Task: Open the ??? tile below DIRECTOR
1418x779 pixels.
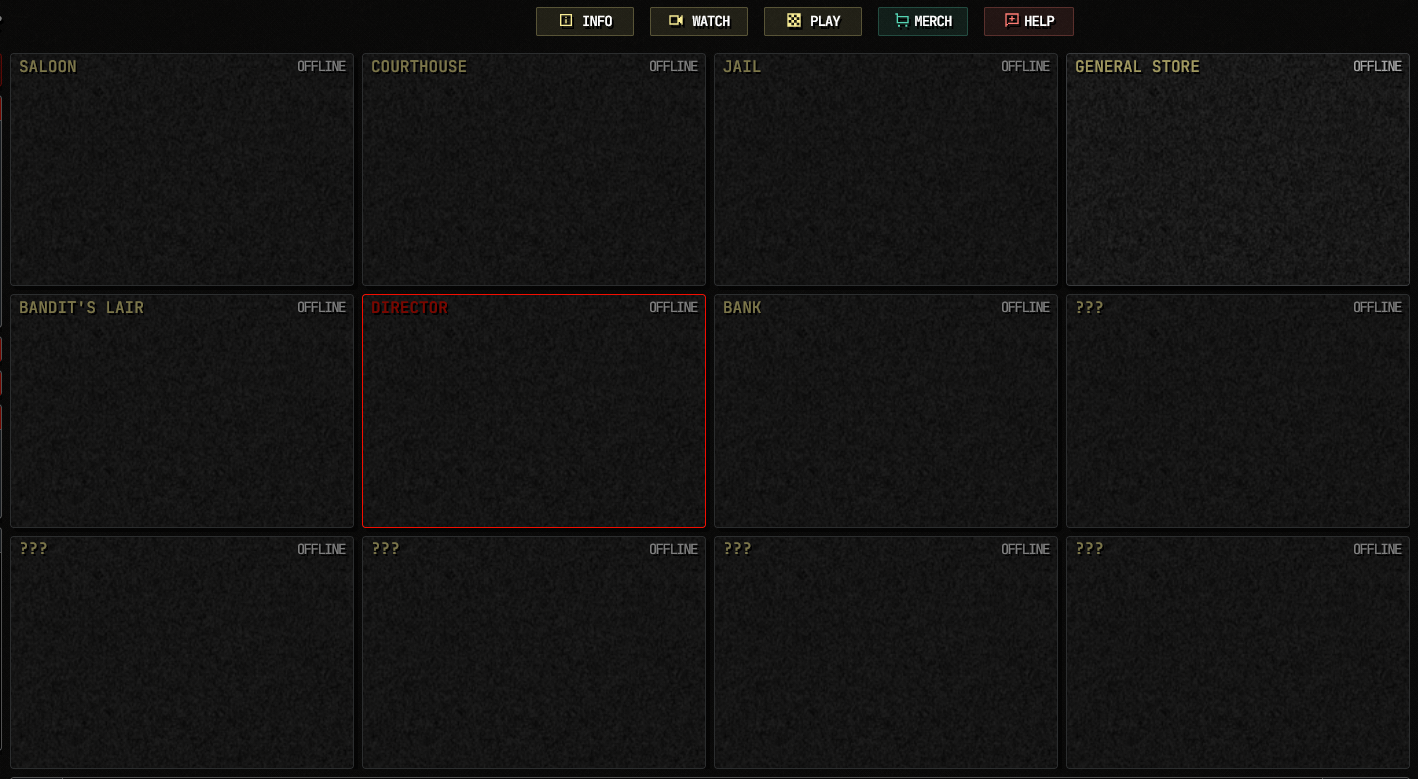Action: (534, 652)
